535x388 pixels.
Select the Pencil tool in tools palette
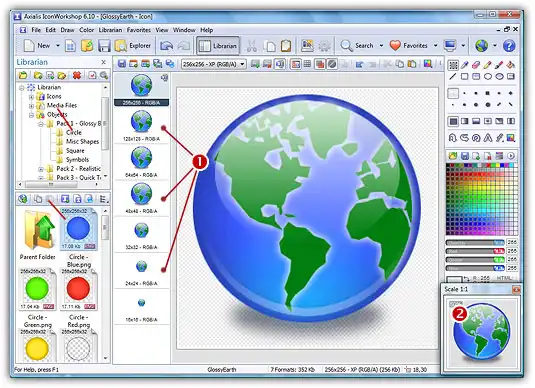pyautogui.click(x=488, y=64)
